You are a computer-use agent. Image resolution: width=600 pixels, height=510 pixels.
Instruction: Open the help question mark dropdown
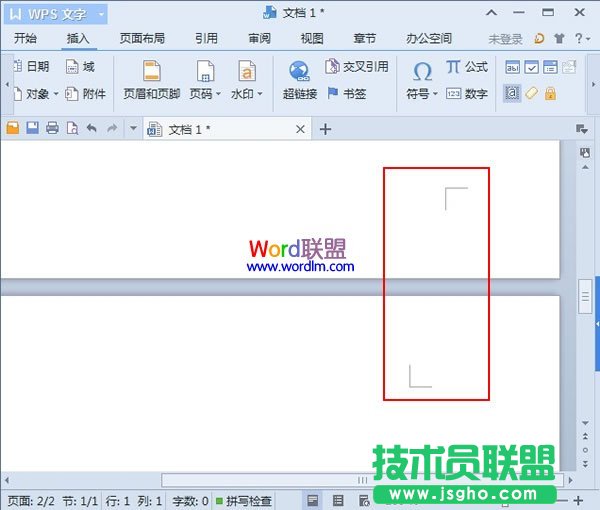[583, 38]
